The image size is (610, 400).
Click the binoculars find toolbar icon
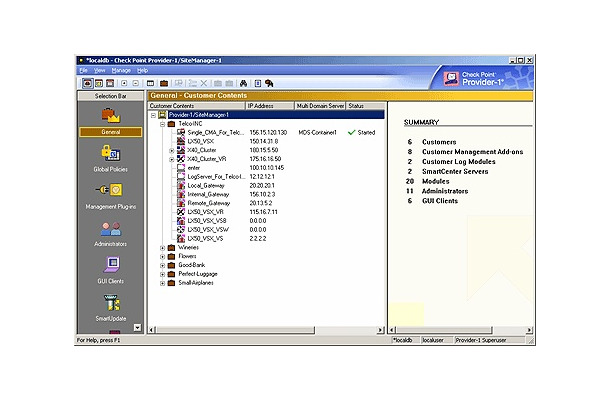244,83
